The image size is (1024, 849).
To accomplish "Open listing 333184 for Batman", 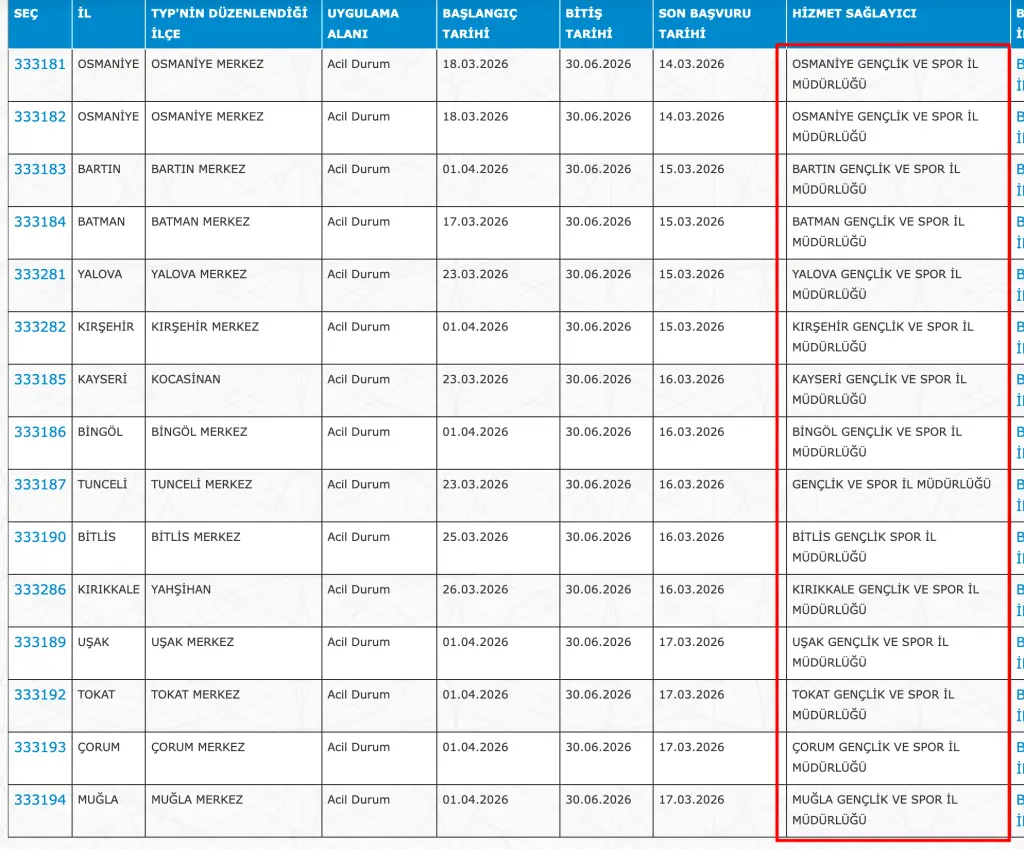I will pyautogui.click(x=40, y=222).
